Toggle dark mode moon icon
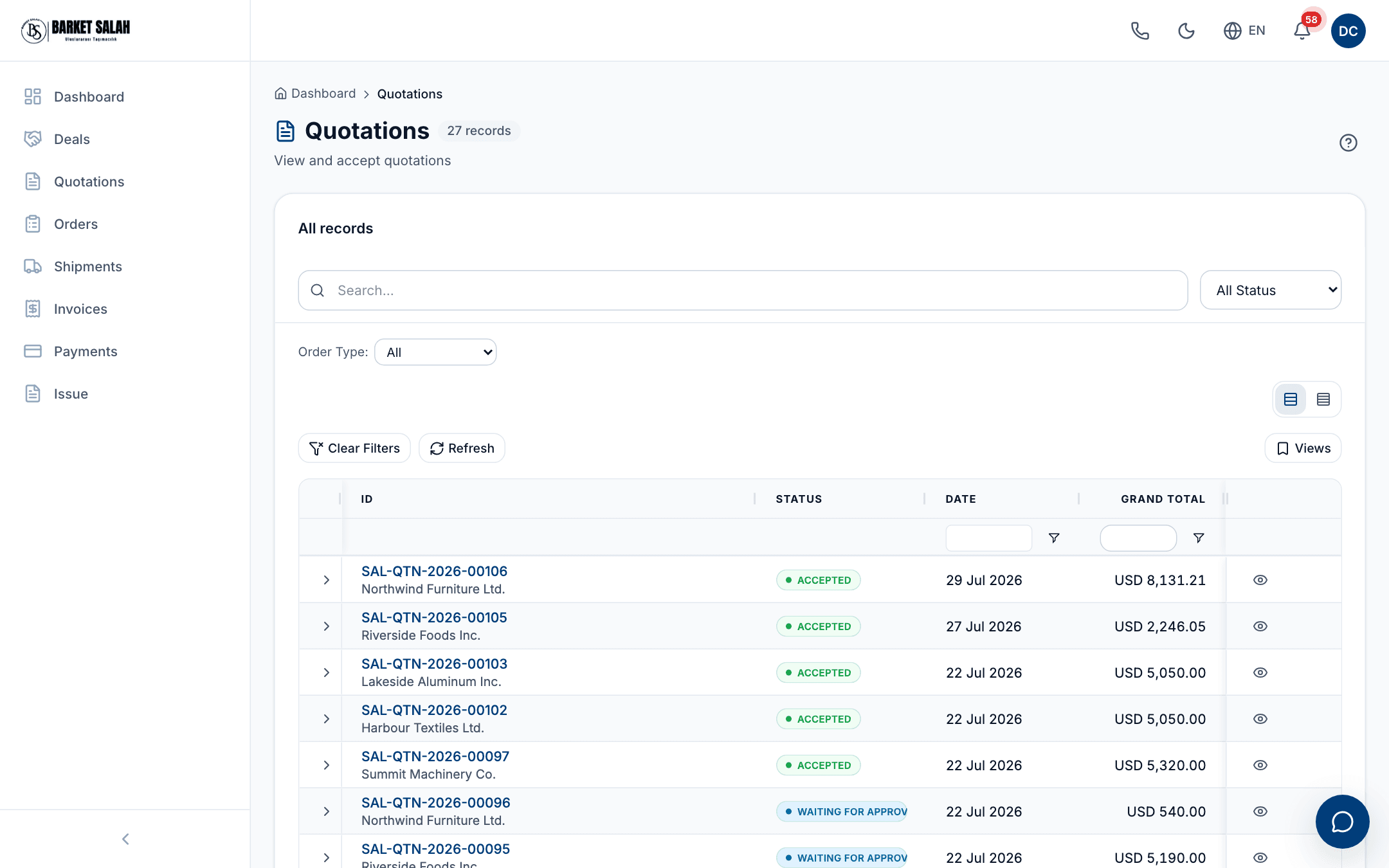This screenshot has height=868, width=1389. (x=1186, y=31)
